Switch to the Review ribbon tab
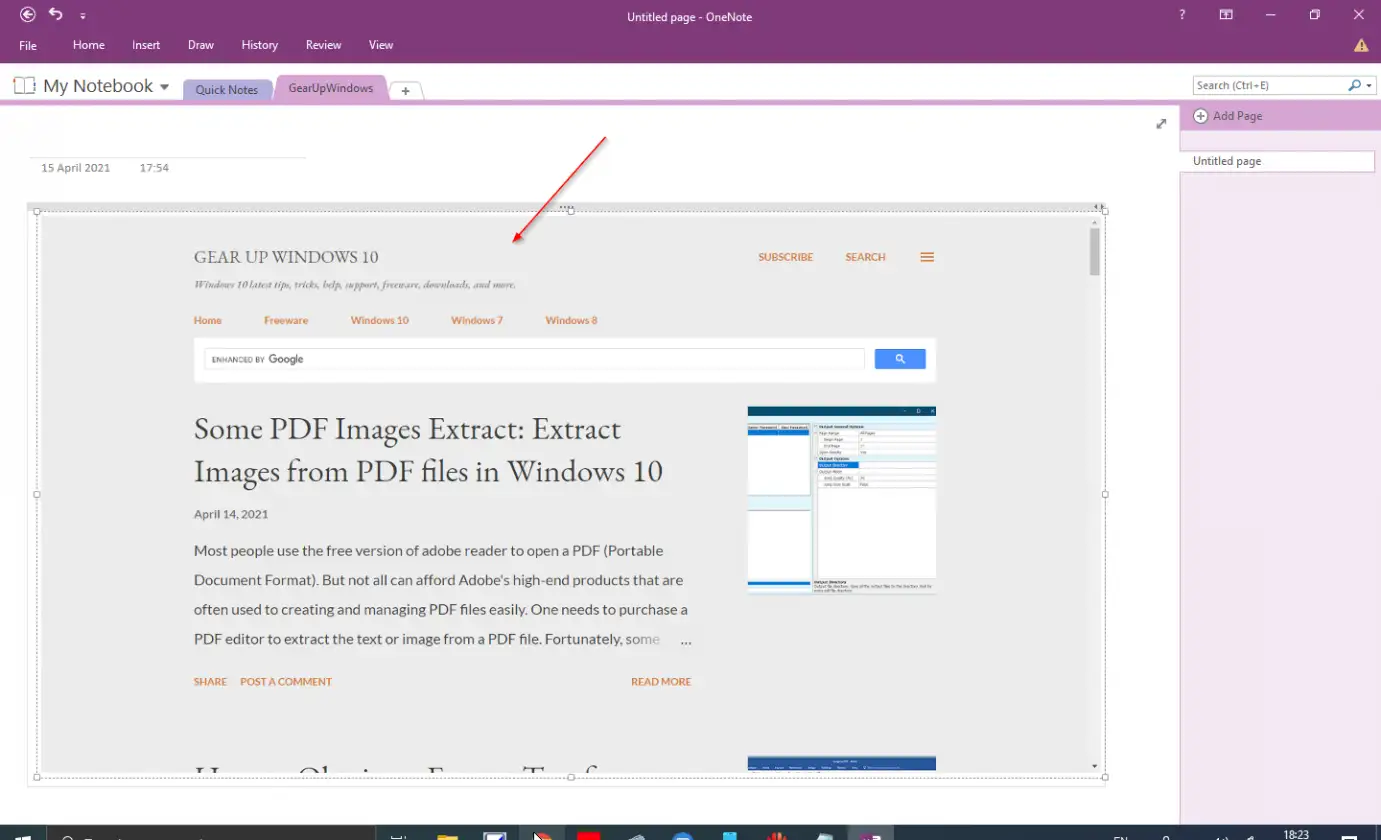Viewport: 1381px width, 840px height. [x=324, y=45]
